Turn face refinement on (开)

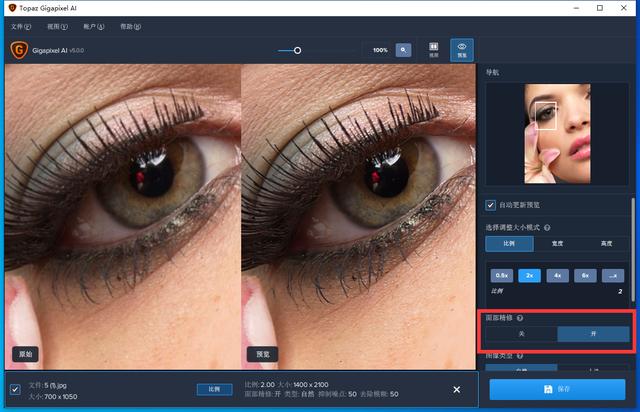(593, 334)
